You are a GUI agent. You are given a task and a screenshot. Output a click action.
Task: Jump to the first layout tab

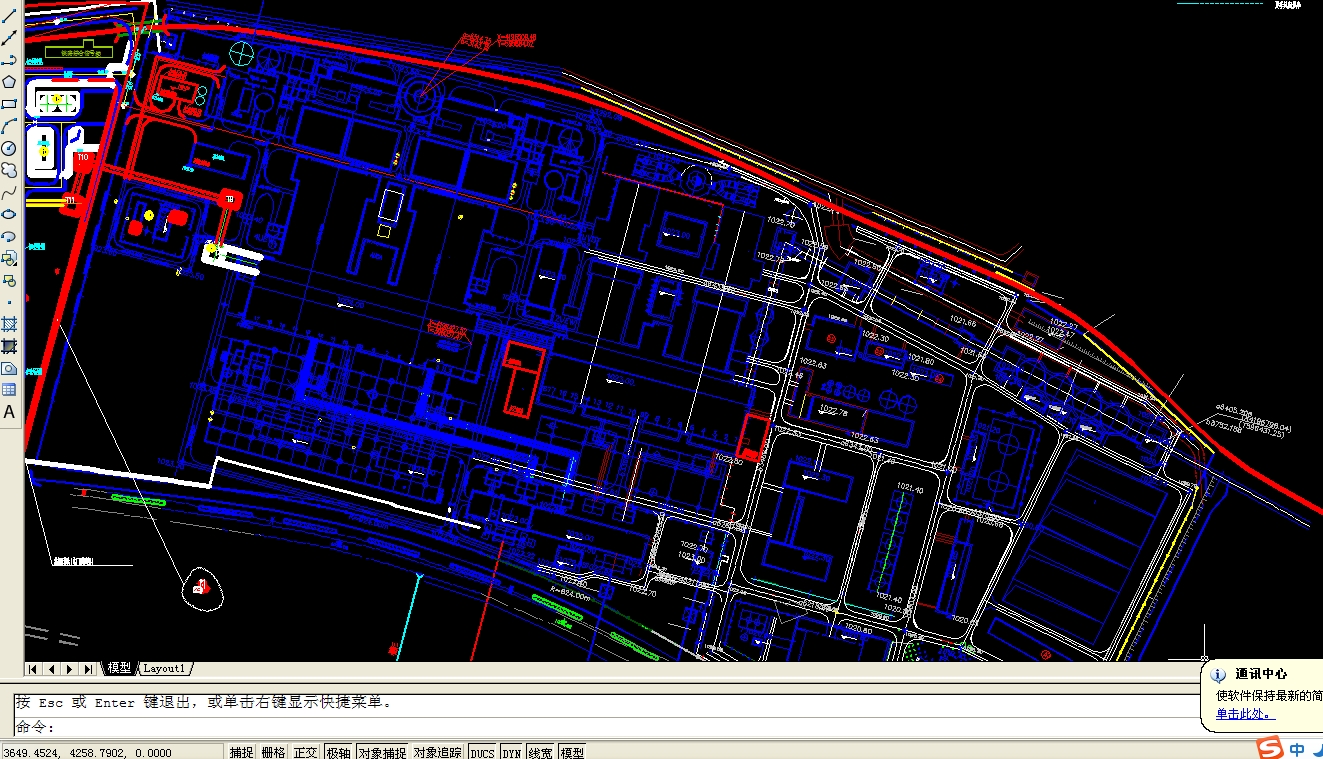point(33,669)
